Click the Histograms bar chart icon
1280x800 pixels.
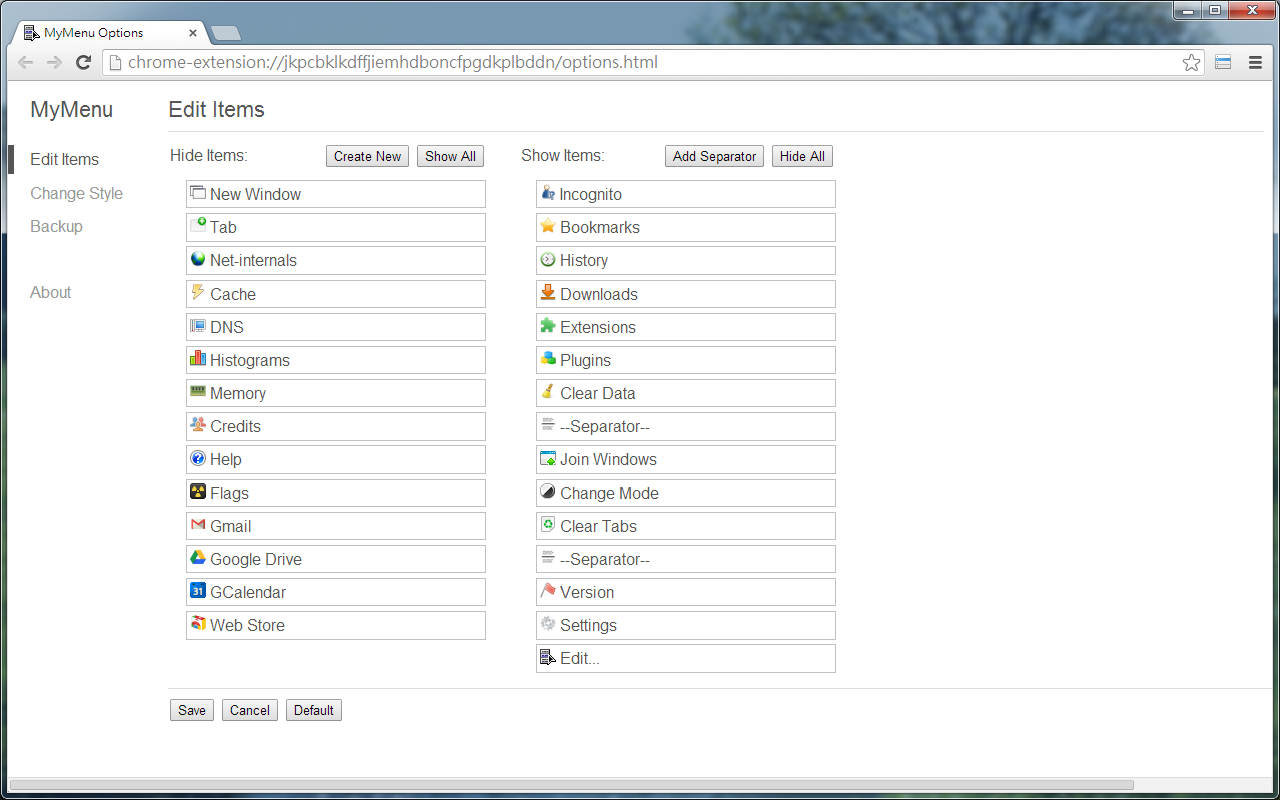coord(198,359)
